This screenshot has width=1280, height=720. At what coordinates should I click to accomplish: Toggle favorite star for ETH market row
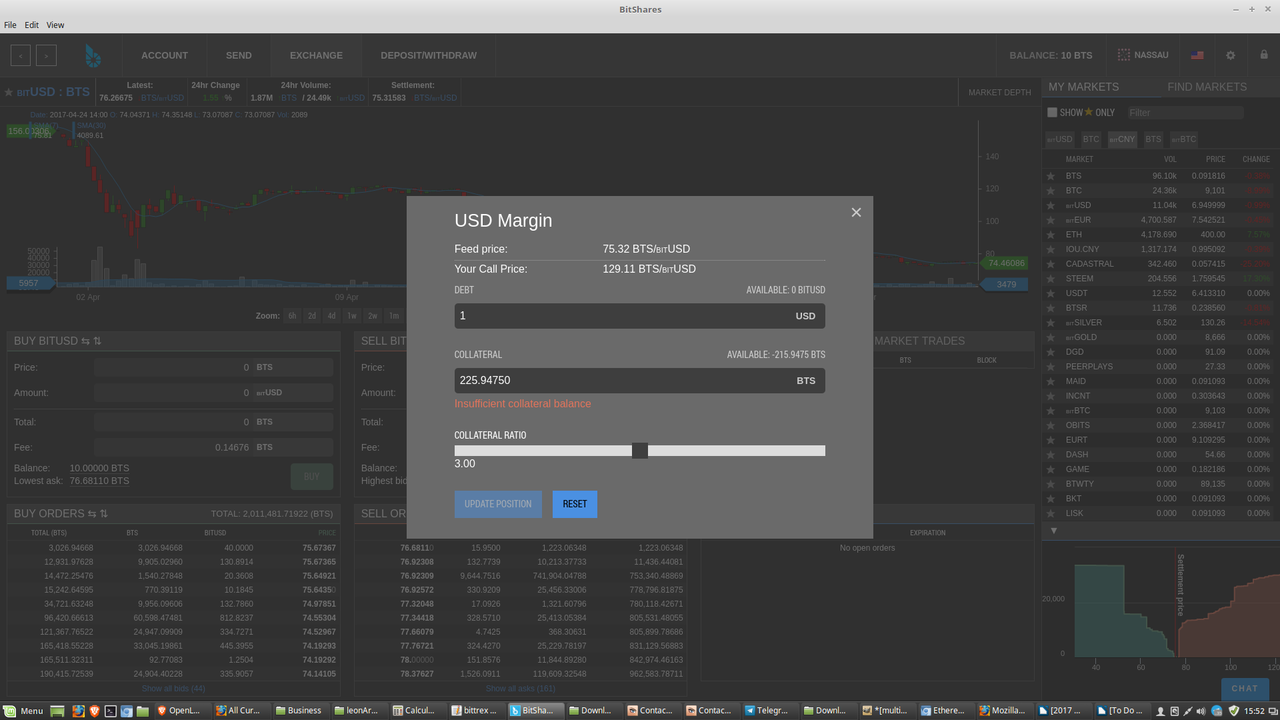pos(1051,235)
